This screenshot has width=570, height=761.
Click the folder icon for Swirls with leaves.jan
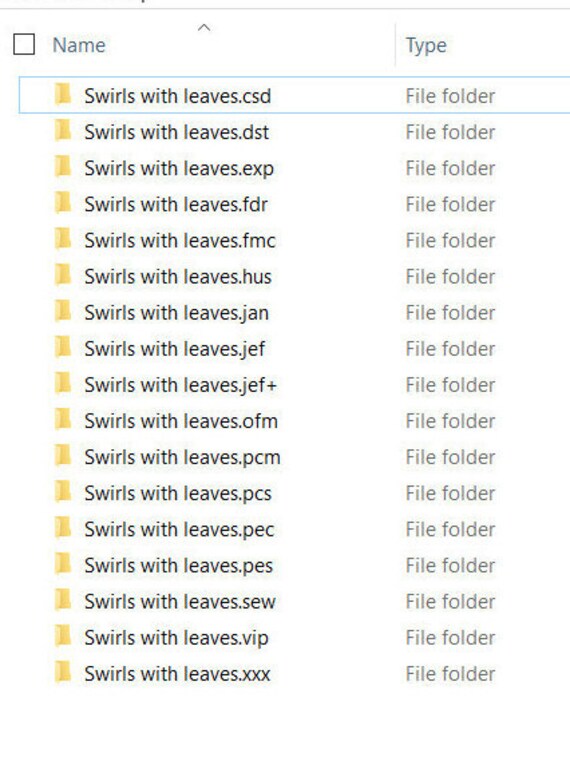pos(63,311)
